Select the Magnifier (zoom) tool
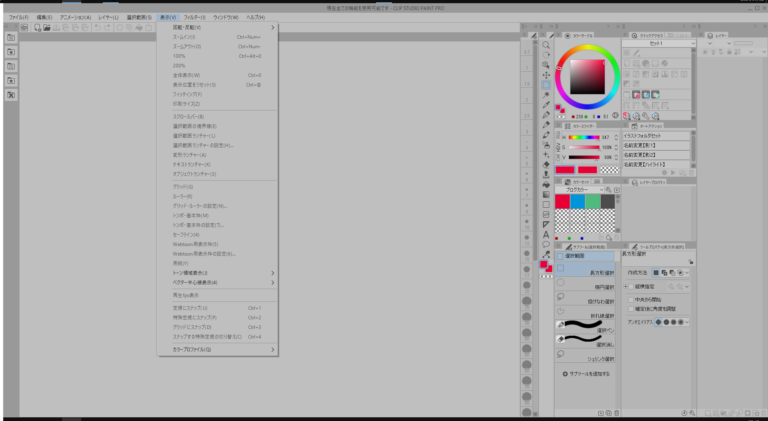This screenshot has width=768, height=421. pyautogui.click(x=546, y=46)
